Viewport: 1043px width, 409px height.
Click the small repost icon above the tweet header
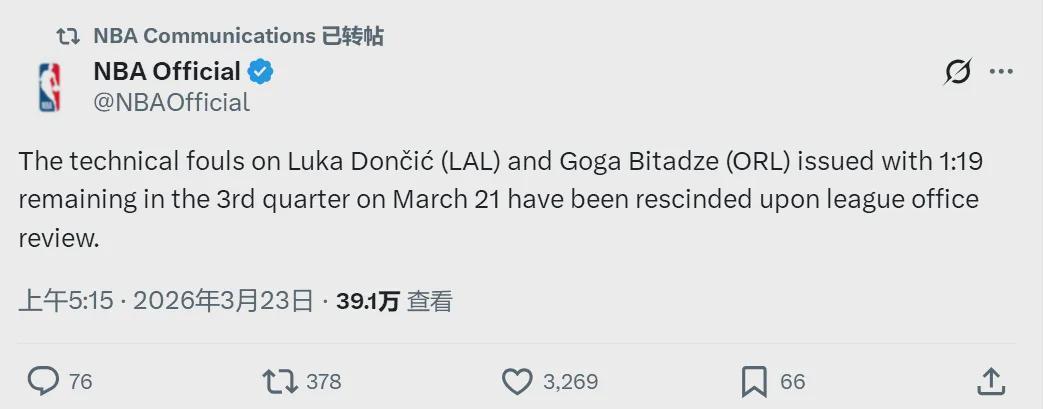[68, 36]
